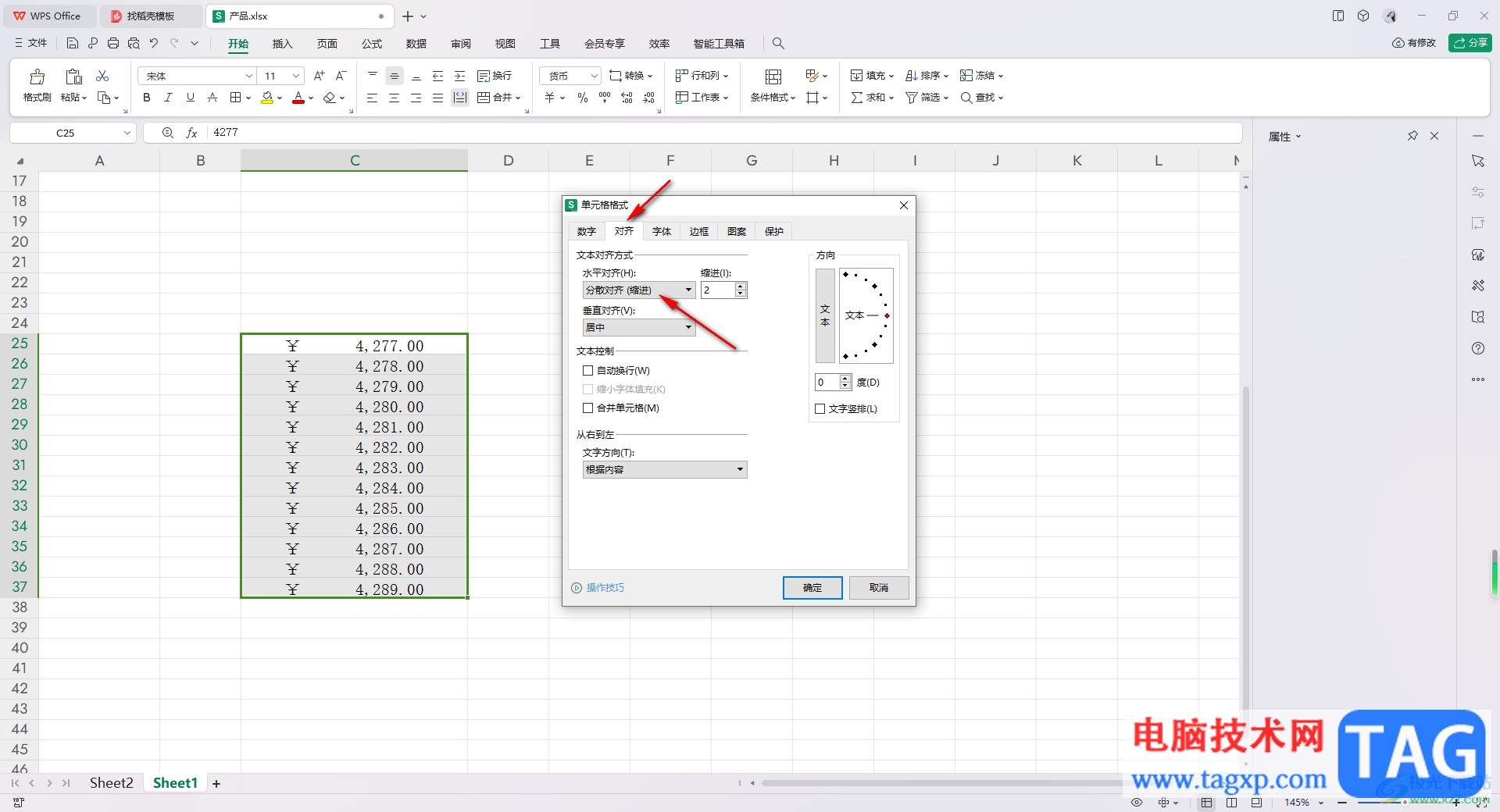Click the increase font size icon
Viewport: 1500px width, 812px height.
pos(319,76)
